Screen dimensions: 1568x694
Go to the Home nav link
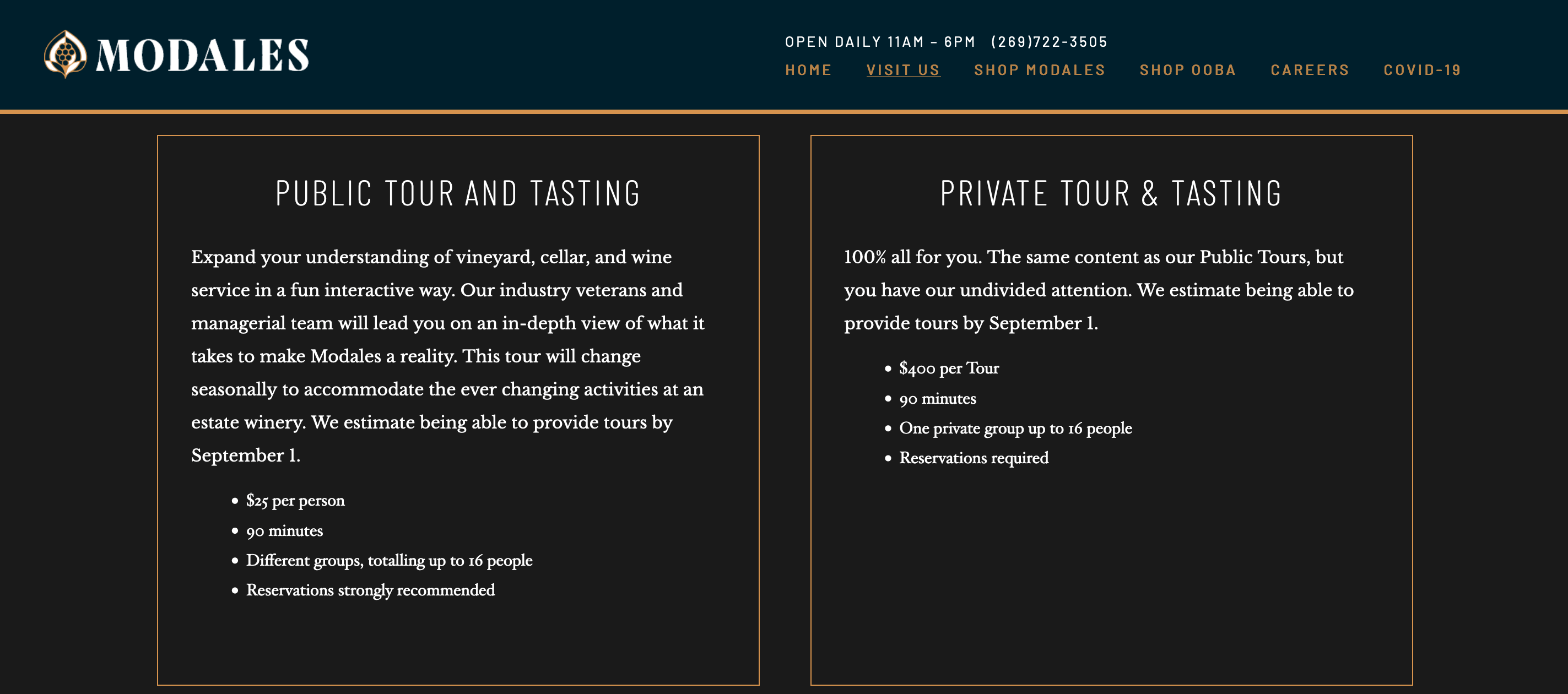(808, 70)
